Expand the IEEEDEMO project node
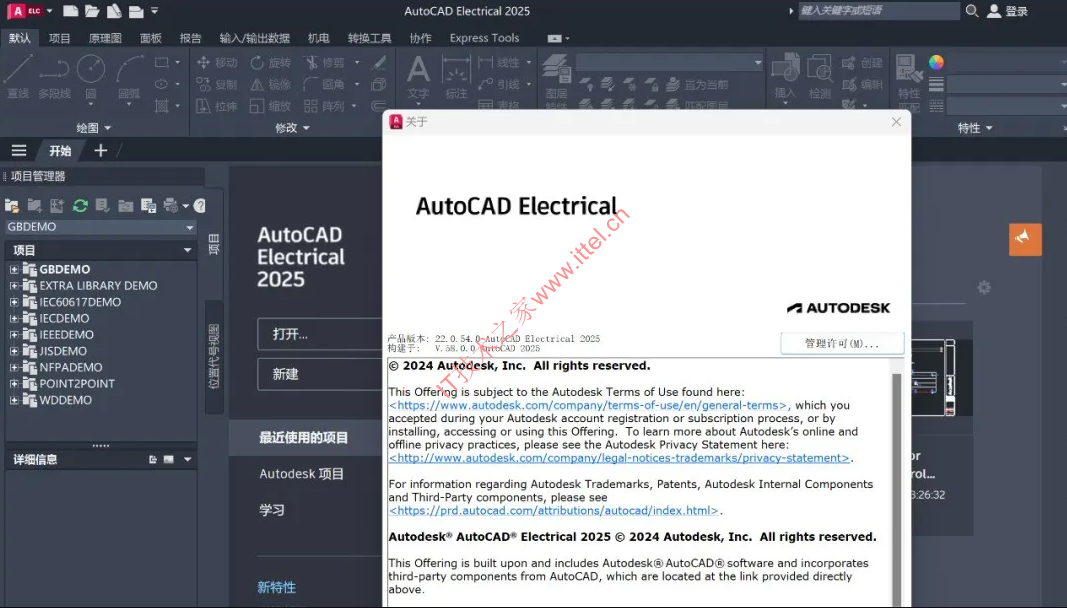 [x=14, y=335]
